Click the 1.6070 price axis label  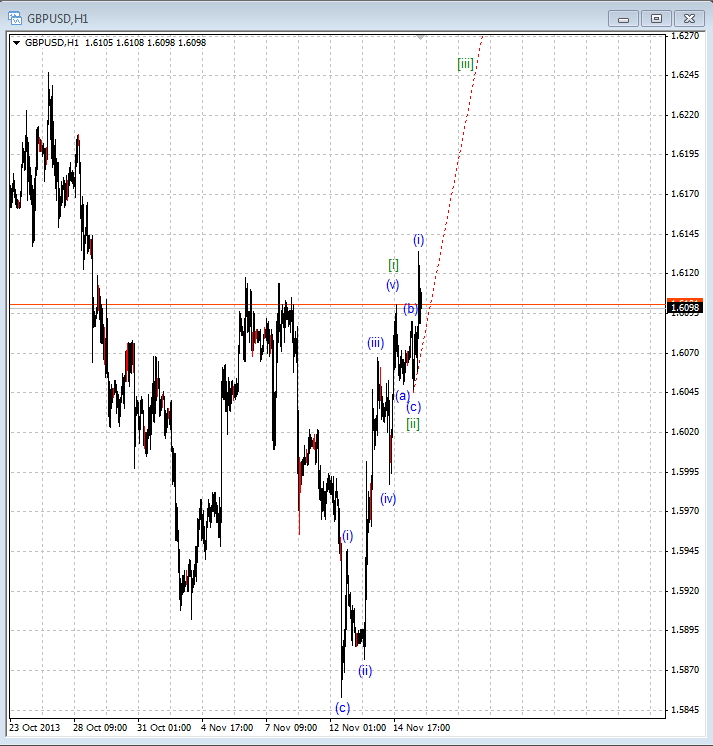coord(685,353)
